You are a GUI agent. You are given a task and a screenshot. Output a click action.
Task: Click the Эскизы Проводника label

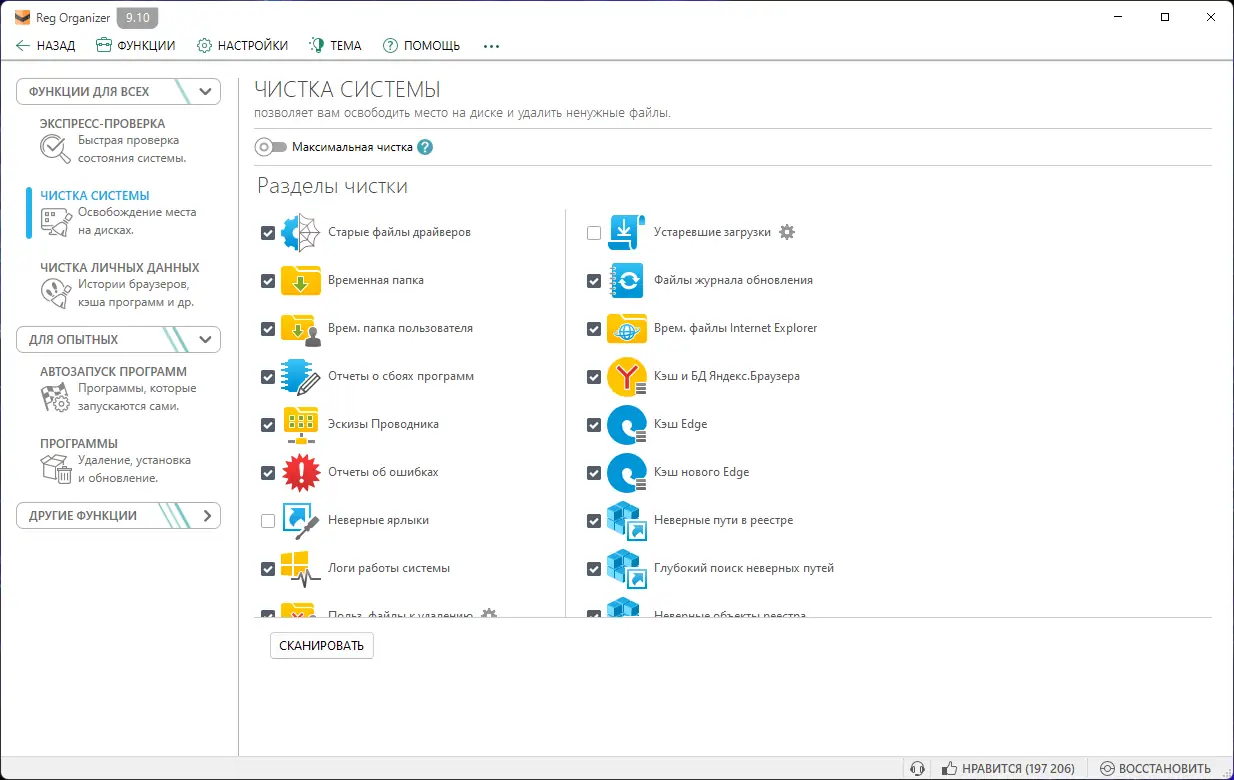coord(383,424)
